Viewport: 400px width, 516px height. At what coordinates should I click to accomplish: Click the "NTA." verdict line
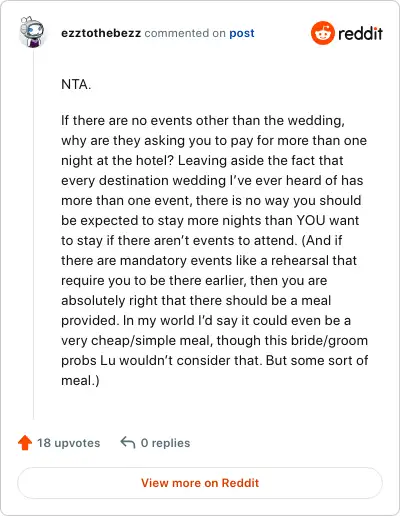76,84
